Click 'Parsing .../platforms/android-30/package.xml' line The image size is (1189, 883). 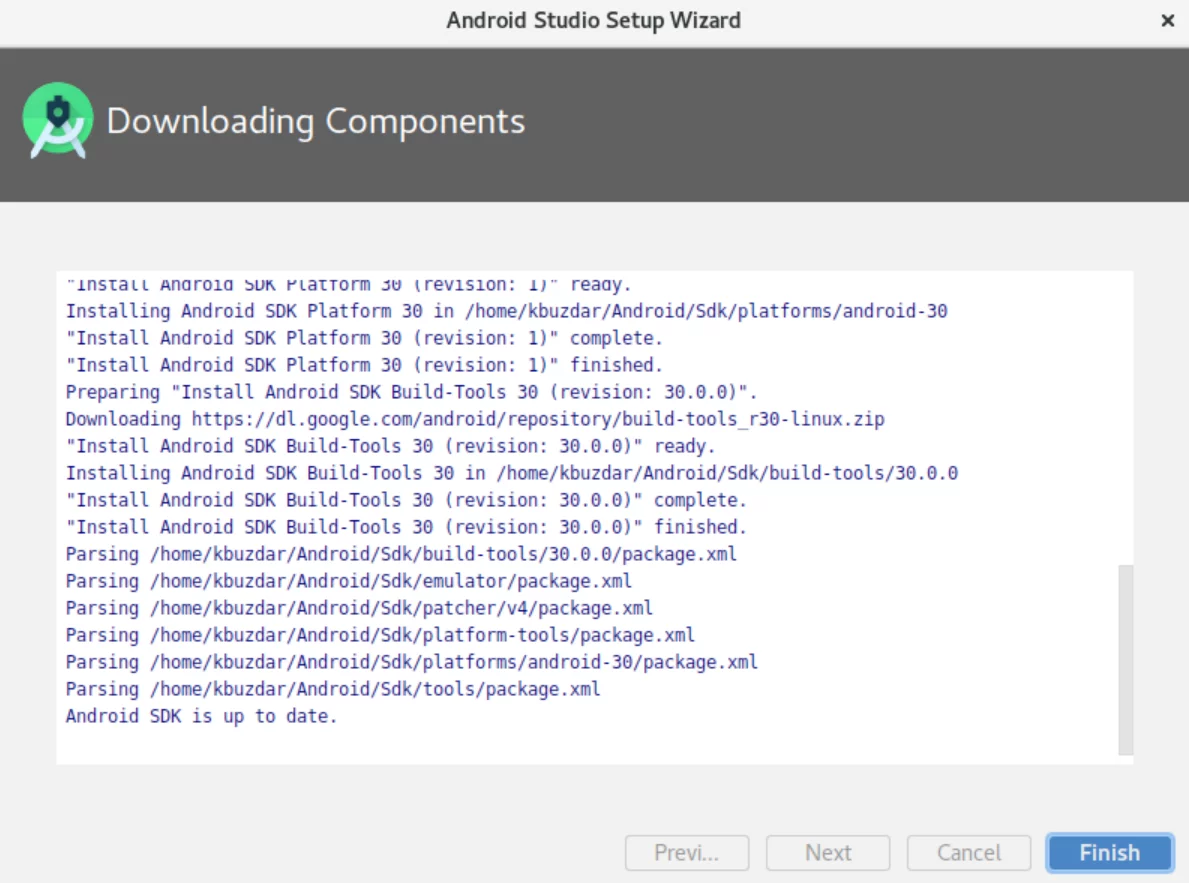(411, 662)
